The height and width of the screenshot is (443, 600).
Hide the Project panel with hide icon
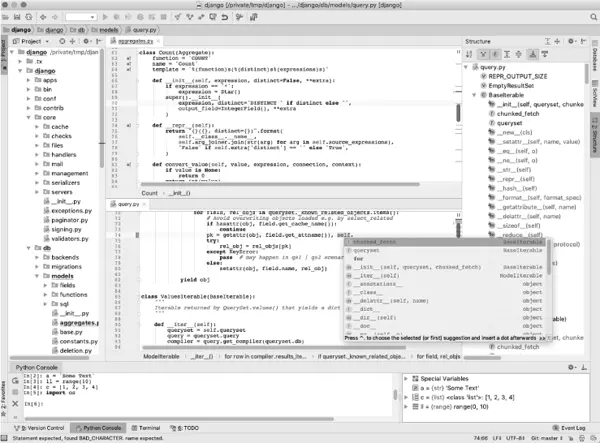coord(99,41)
